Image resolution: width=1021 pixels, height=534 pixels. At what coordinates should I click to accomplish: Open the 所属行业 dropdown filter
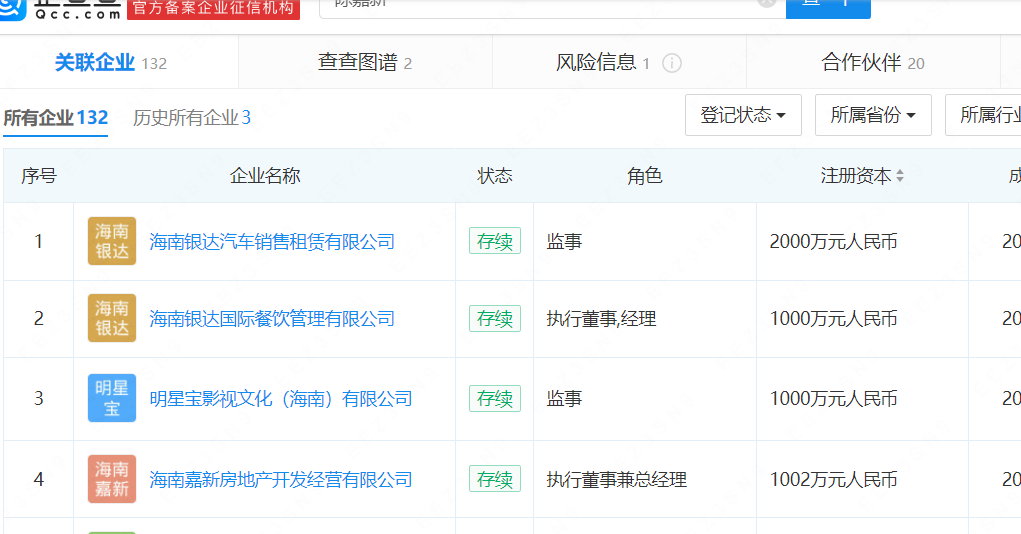click(x=983, y=115)
